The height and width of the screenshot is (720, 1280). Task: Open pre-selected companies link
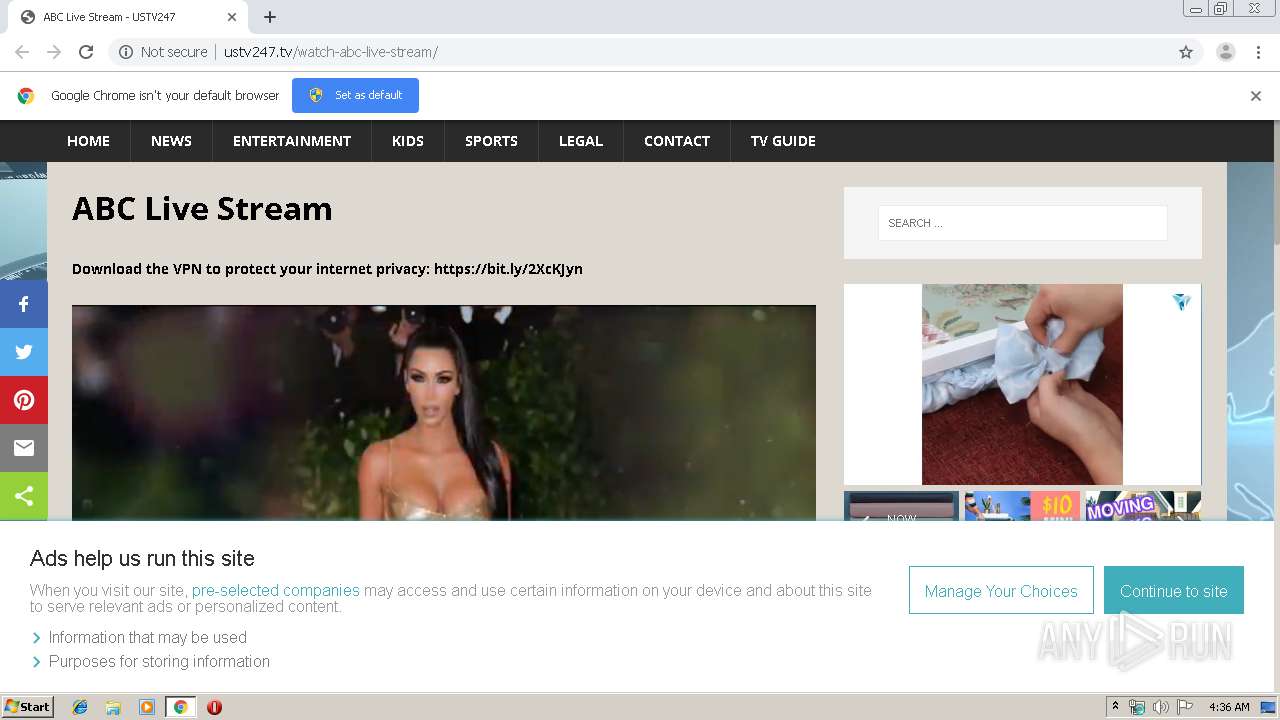(x=276, y=590)
